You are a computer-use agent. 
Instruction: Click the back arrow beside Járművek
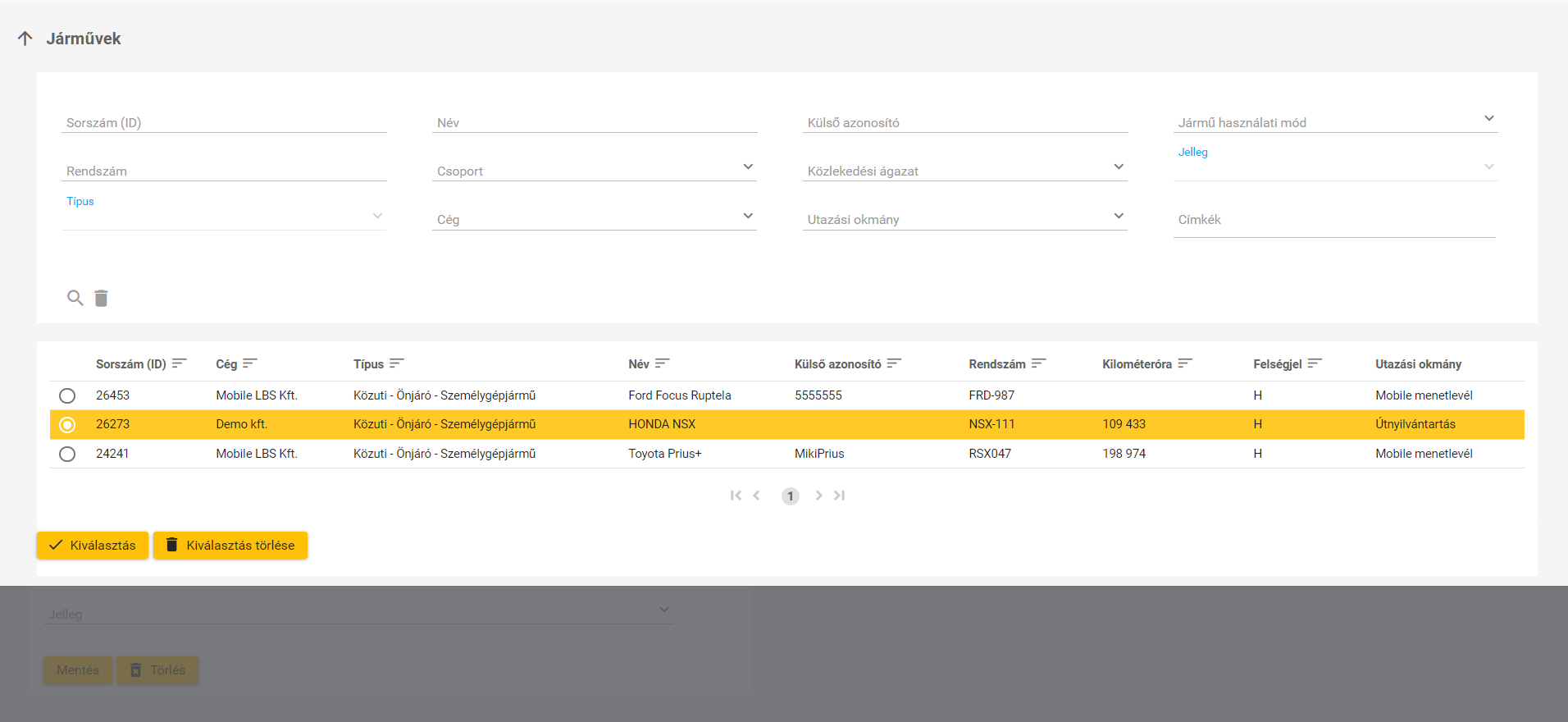(x=25, y=39)
